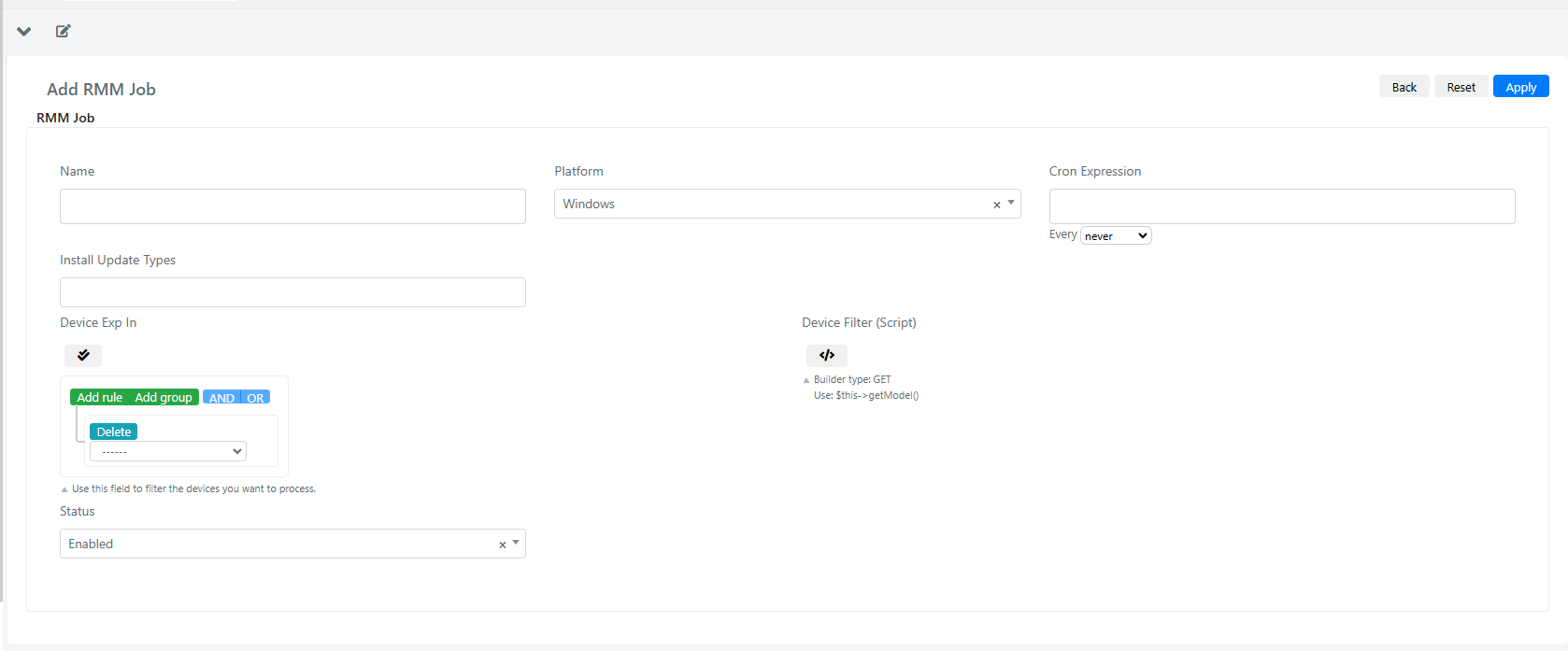Focus the Install Update Types field
1568x651 pixels.
click(x=292, y=292)
